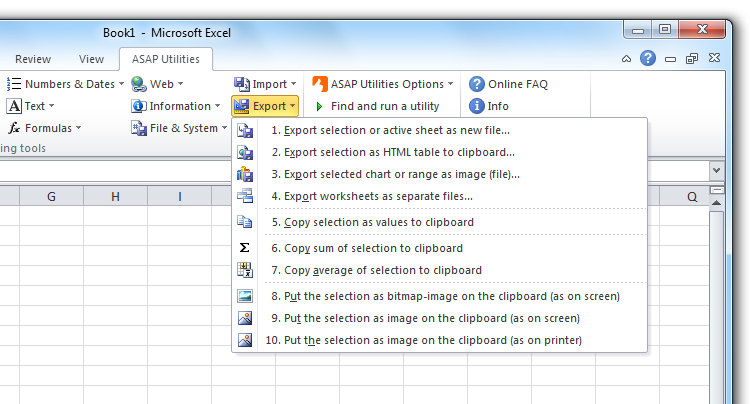
Task: Minimize the workbook window icon
Action: pos(670,59)
